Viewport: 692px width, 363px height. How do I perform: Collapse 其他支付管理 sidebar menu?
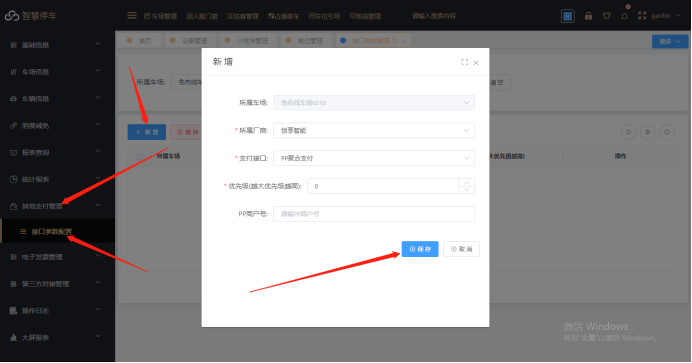[x=56, y=206]
